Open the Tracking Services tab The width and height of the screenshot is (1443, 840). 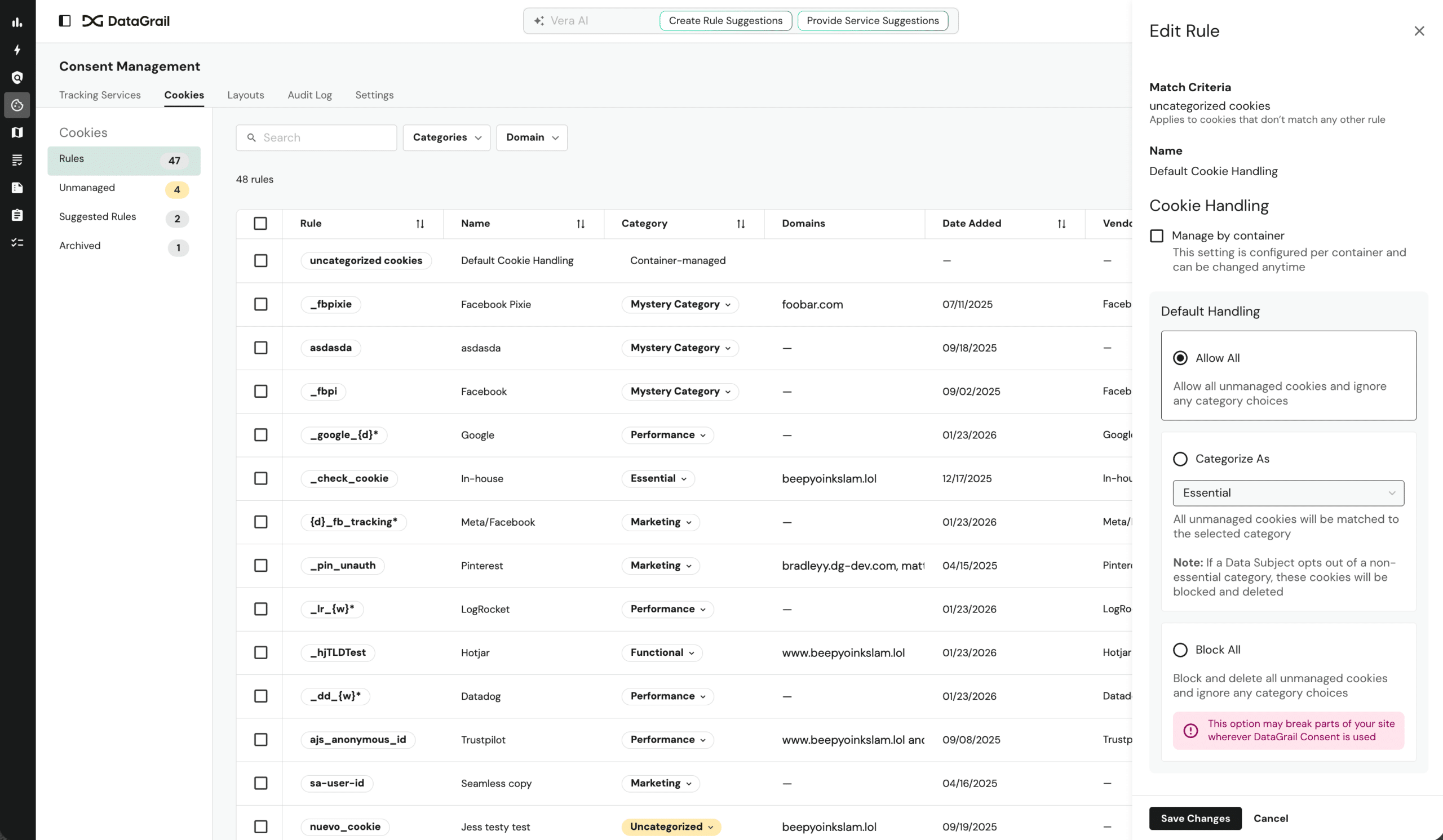point(100,95)
